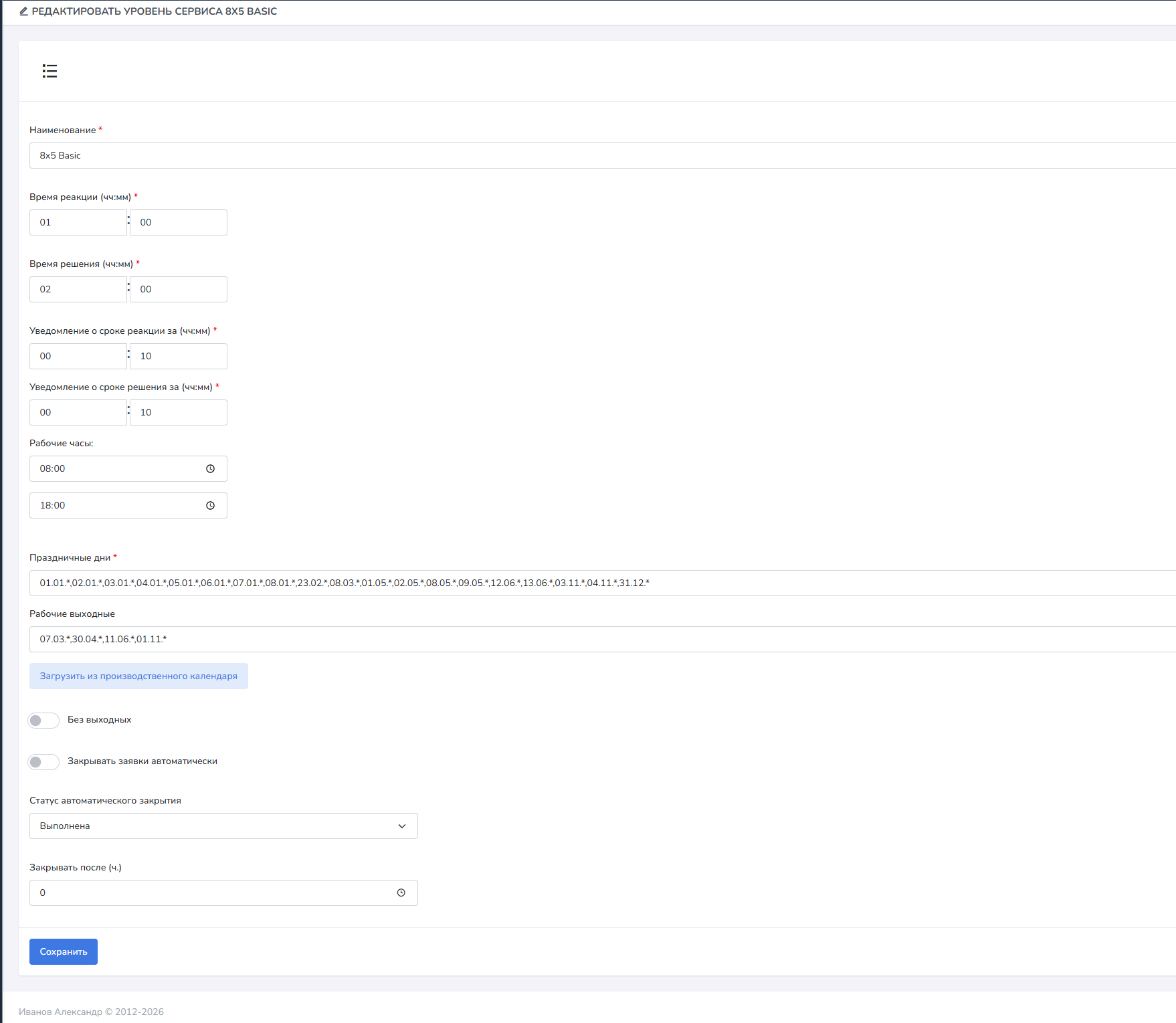The height and width of the screenshot is (1023, 1176).
Task: Enable the 'Без выходных' toggle
Action: coord(43,721)
